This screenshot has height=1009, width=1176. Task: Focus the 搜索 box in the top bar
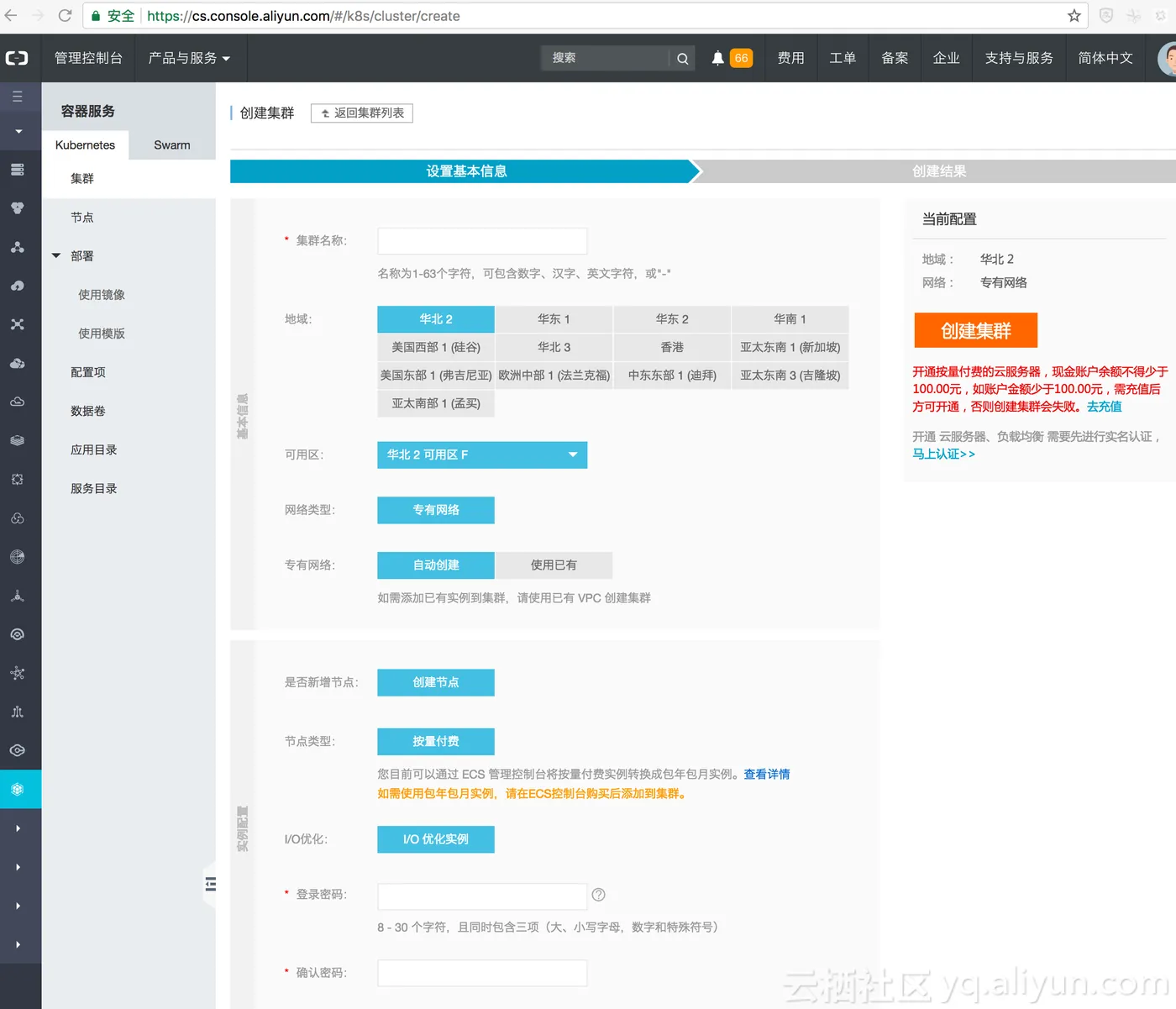click(606, 58)
